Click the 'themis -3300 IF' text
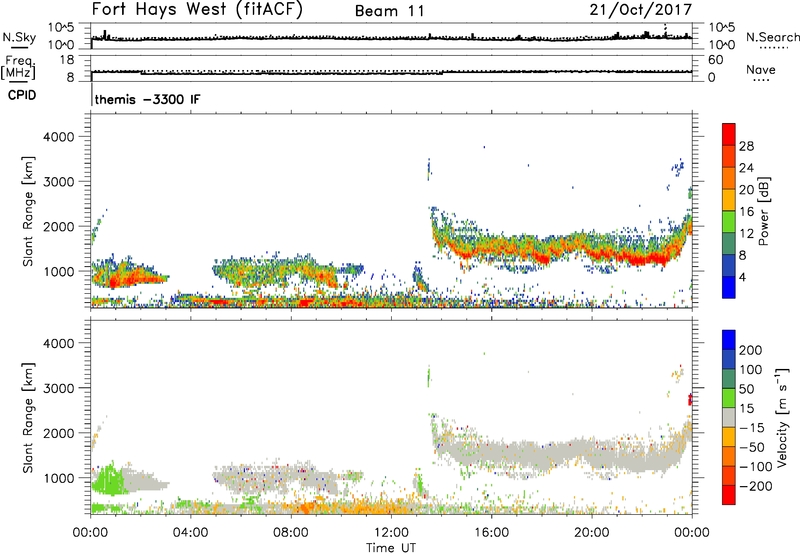This screenshot has height=554, width=800. 147,99
